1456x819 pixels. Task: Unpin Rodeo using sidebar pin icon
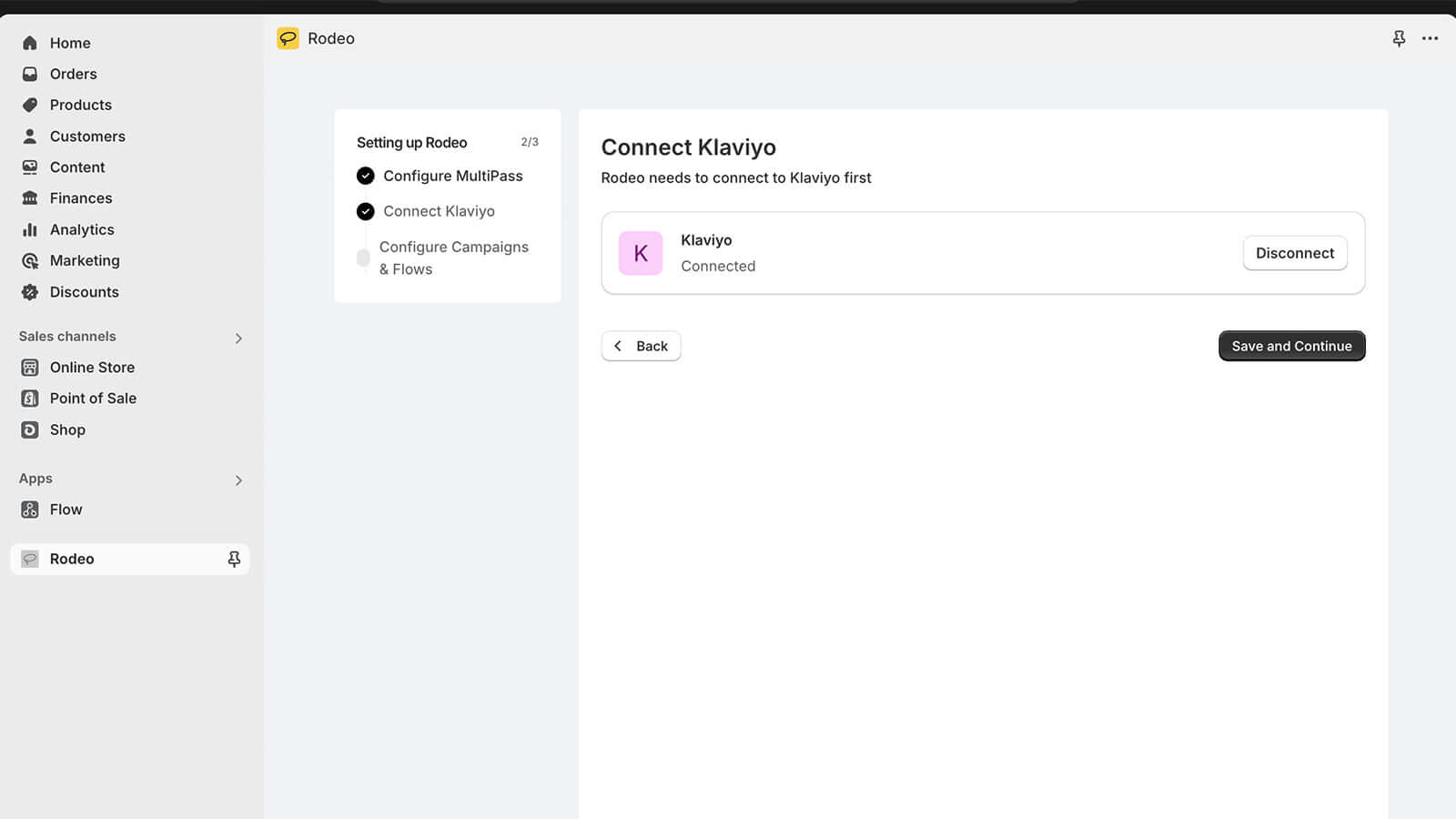234,559
